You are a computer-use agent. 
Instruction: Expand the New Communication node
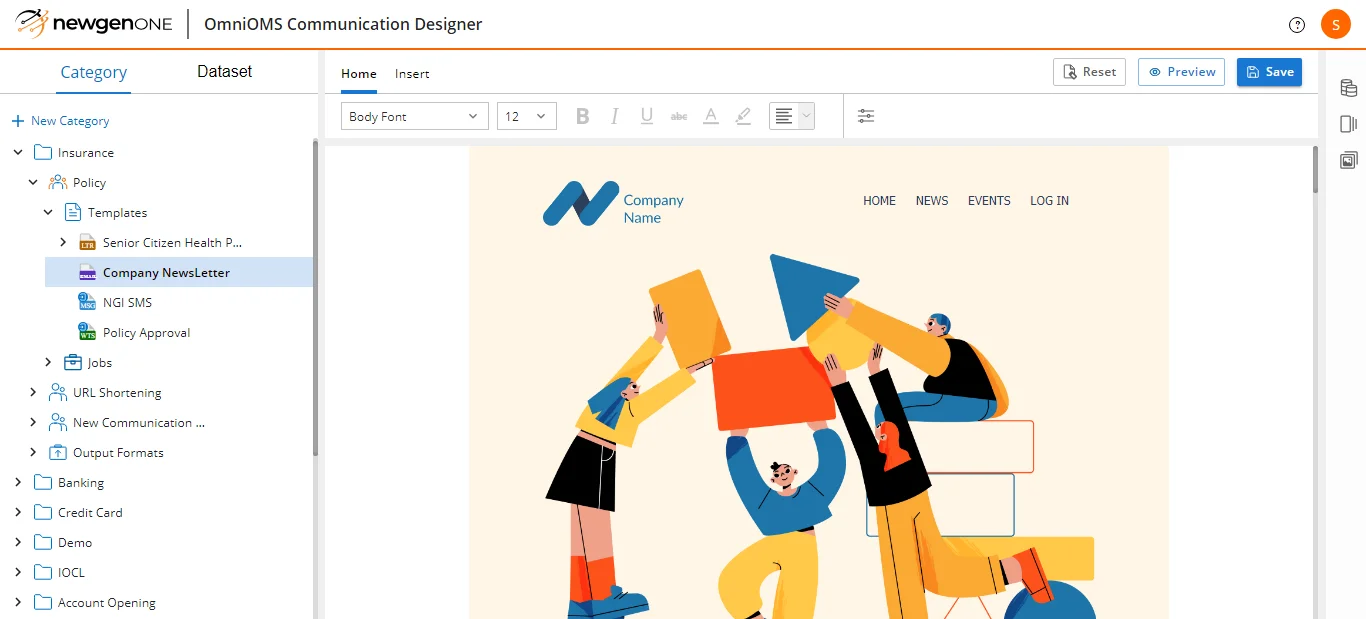point(33,423)
